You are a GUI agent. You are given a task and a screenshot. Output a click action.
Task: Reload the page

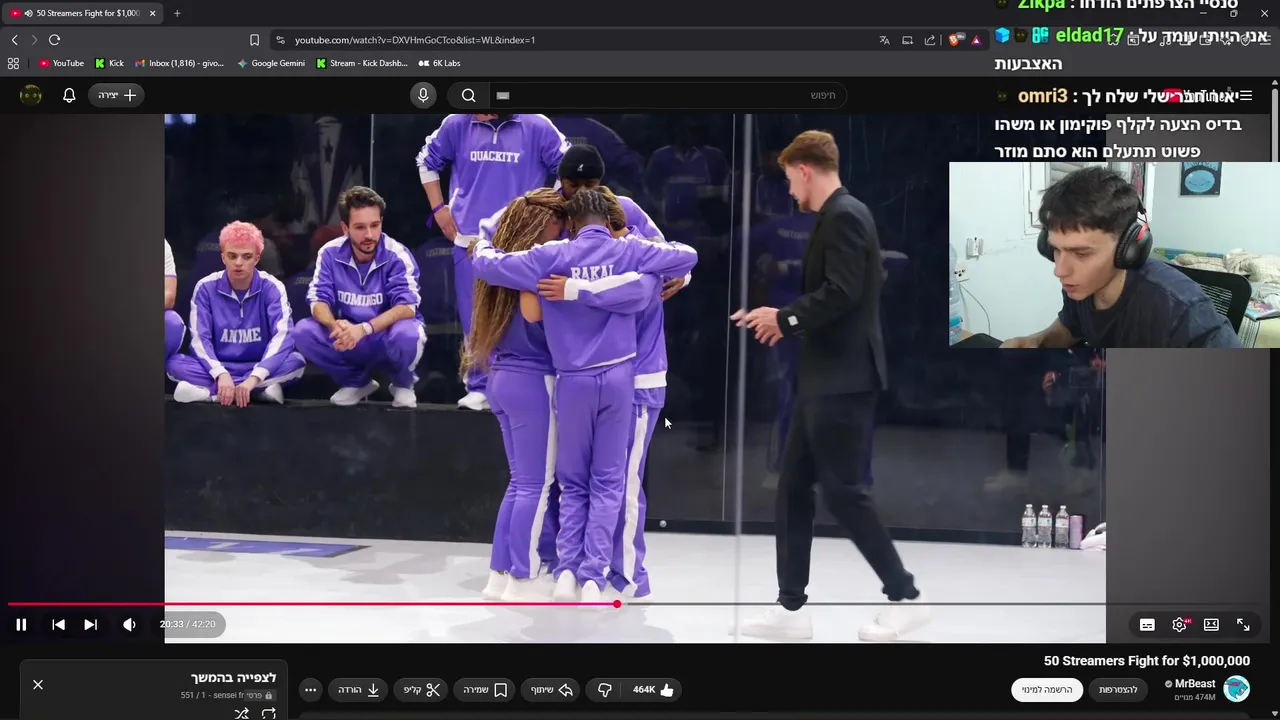55,40
